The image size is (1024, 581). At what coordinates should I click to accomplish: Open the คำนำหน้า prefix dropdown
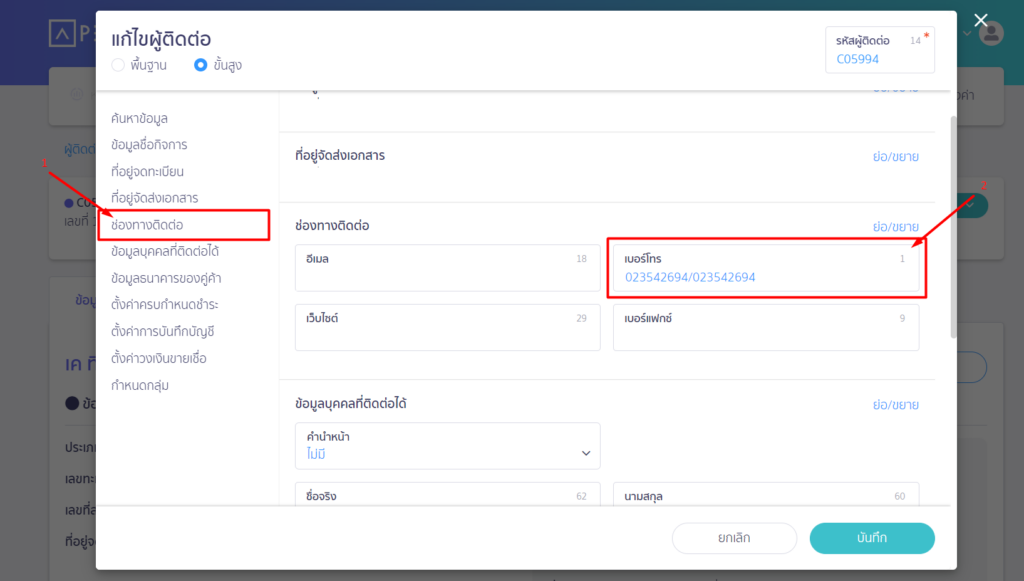pyautogui.click(x=448, y=446)
